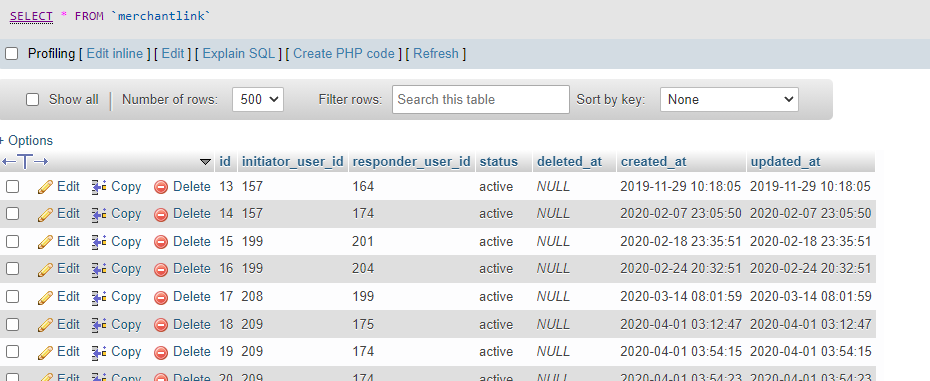Select the checkbox for row id 16
Image resolution: width=930 pixels, height=381 pixels.
pos(12,269)
